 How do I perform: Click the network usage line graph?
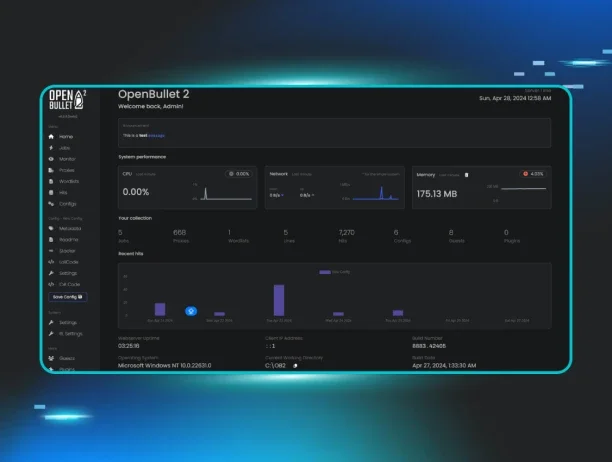point(375,194)
